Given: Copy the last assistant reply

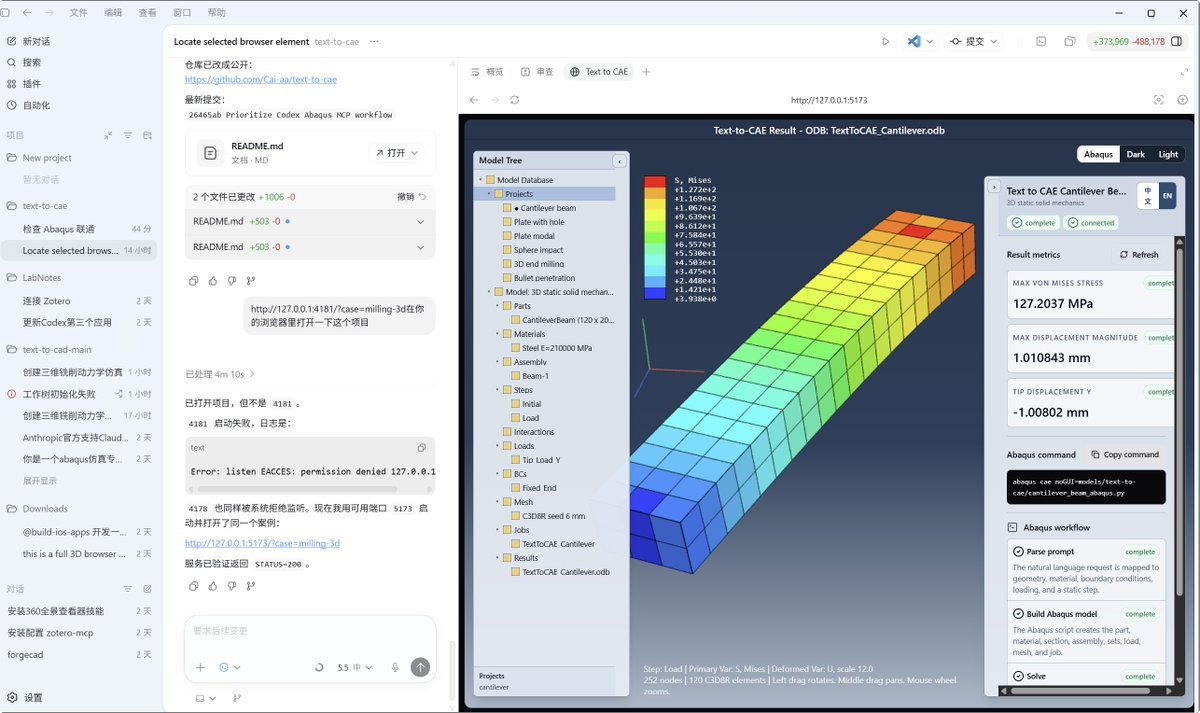Looking at the screenshot, I should click(194, 586).
